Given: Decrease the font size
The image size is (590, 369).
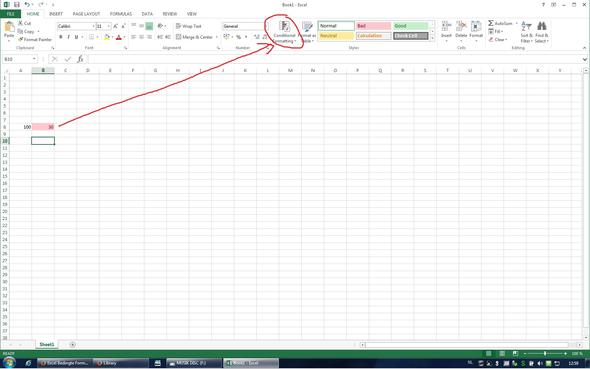Looking at the screenshot, I should [123, 26].
